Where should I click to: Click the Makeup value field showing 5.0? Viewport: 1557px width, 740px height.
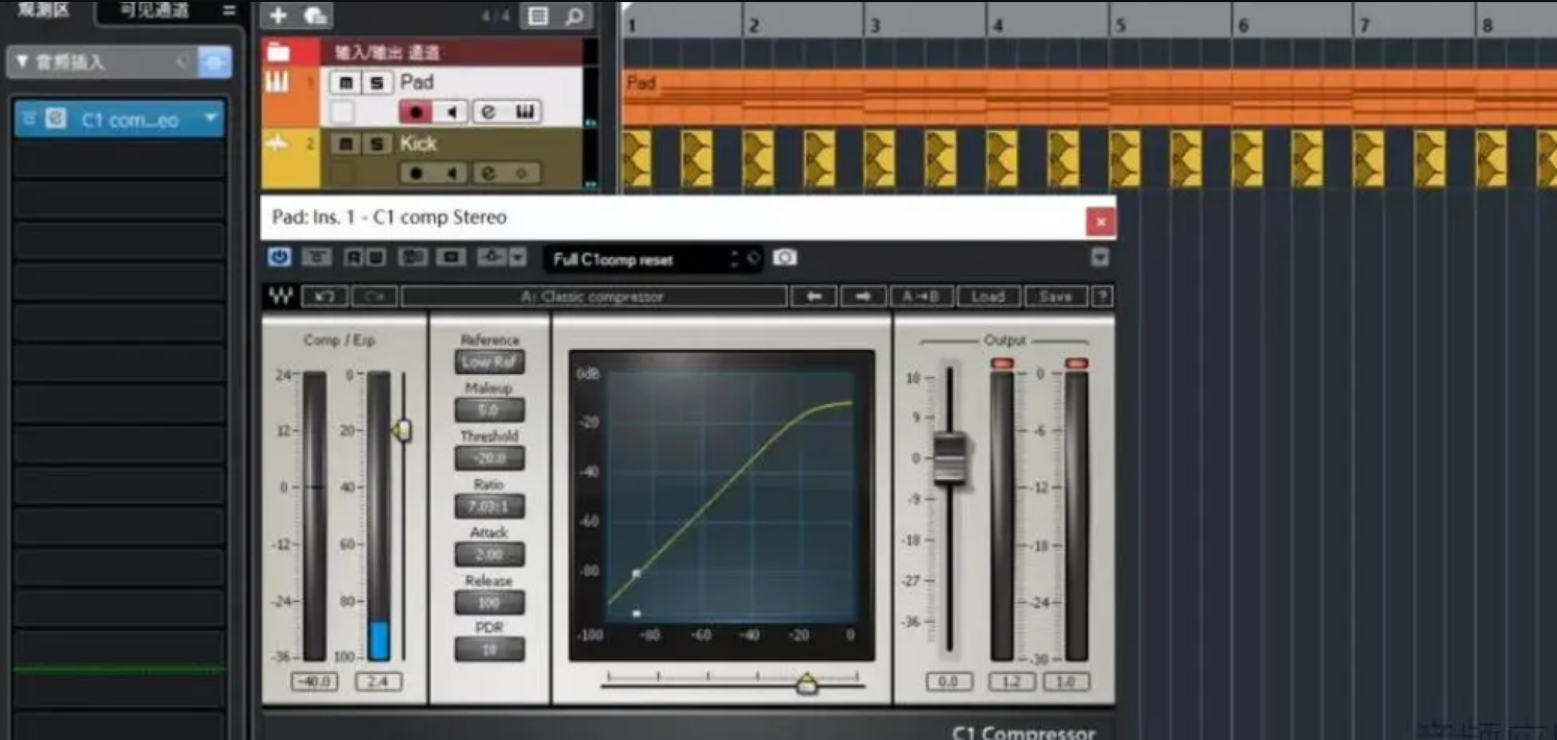[490, 410]
